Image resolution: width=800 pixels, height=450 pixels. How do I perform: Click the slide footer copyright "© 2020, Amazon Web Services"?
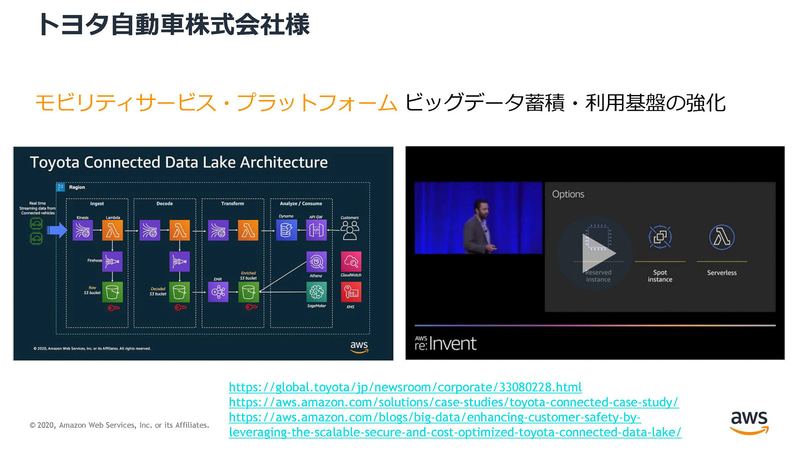click(x=119, y=425)
